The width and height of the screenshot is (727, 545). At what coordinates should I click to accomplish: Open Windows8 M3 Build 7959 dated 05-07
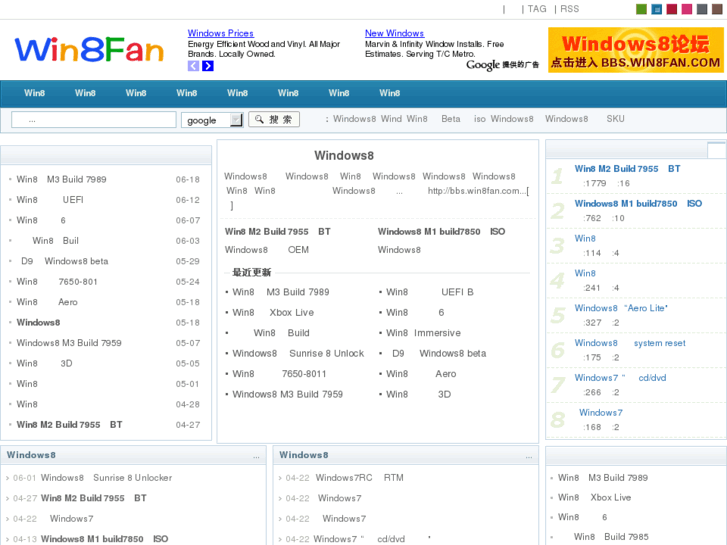pyautogui.click(x=69, y=343)
